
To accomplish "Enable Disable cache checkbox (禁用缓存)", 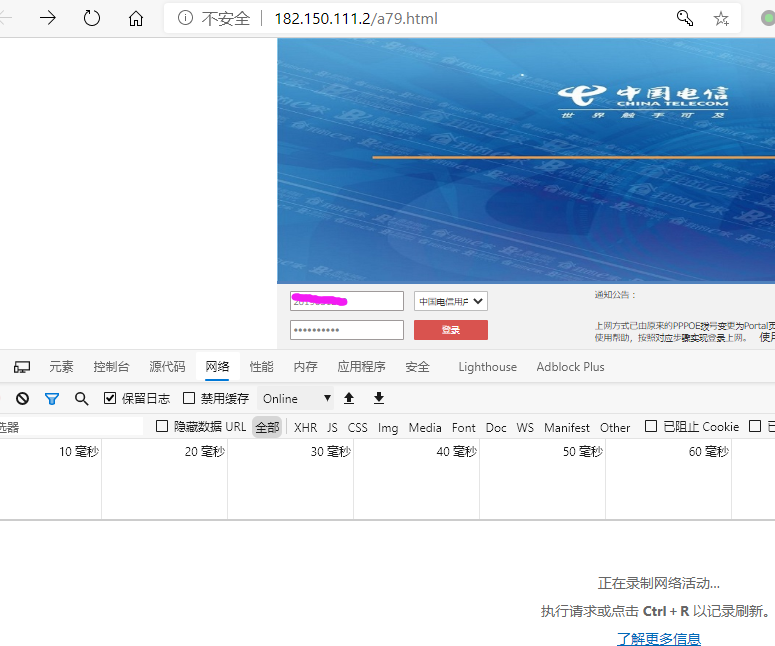I will pos(189,398).
